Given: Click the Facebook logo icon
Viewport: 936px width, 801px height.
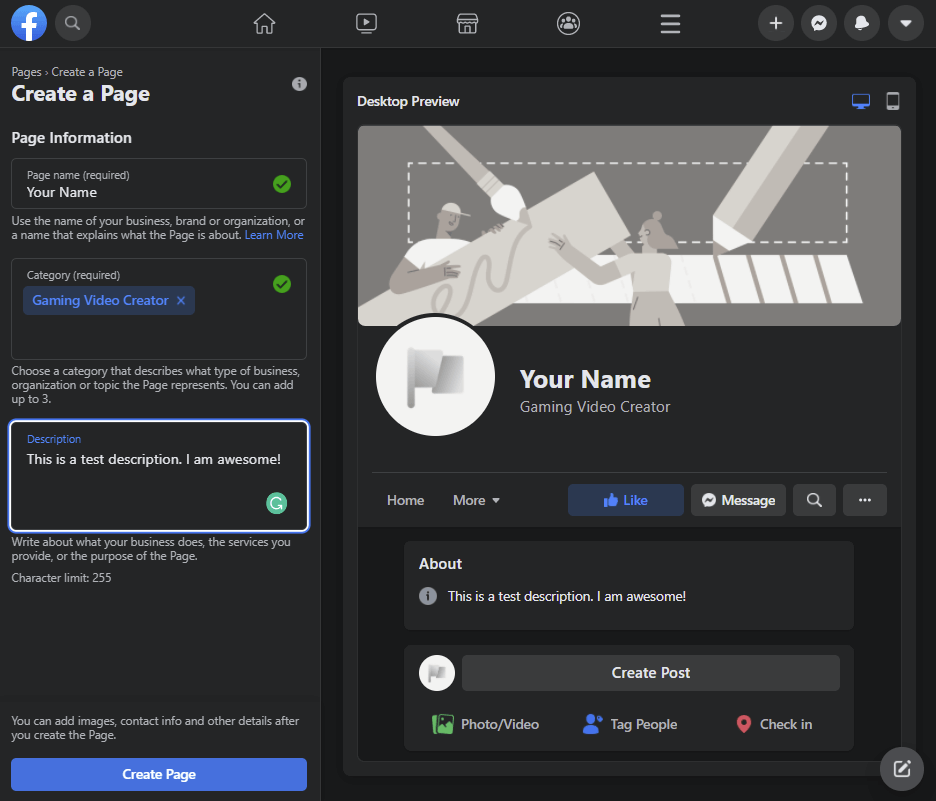Looking at the screenshot, I should pos(29,23).
